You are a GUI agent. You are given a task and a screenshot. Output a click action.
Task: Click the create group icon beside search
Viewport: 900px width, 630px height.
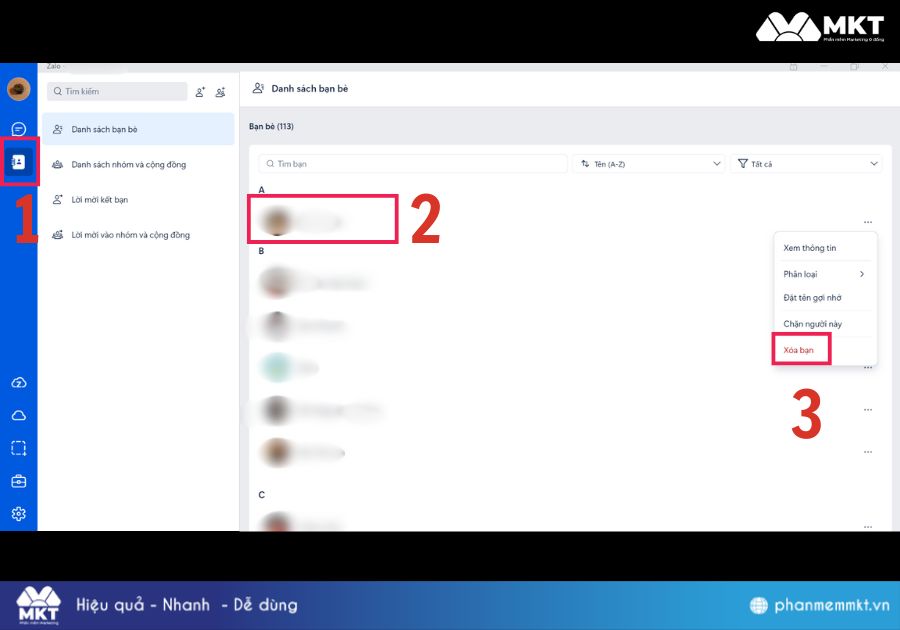(x=220, y=92)
